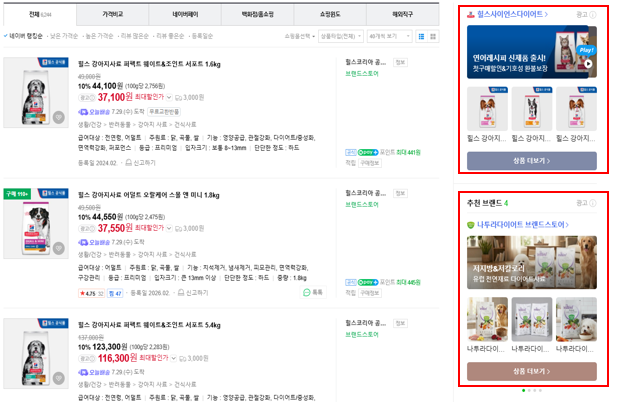Switch to grid view layout icon
The height and width of the screenshot is (403, 618).
[433, 36]
